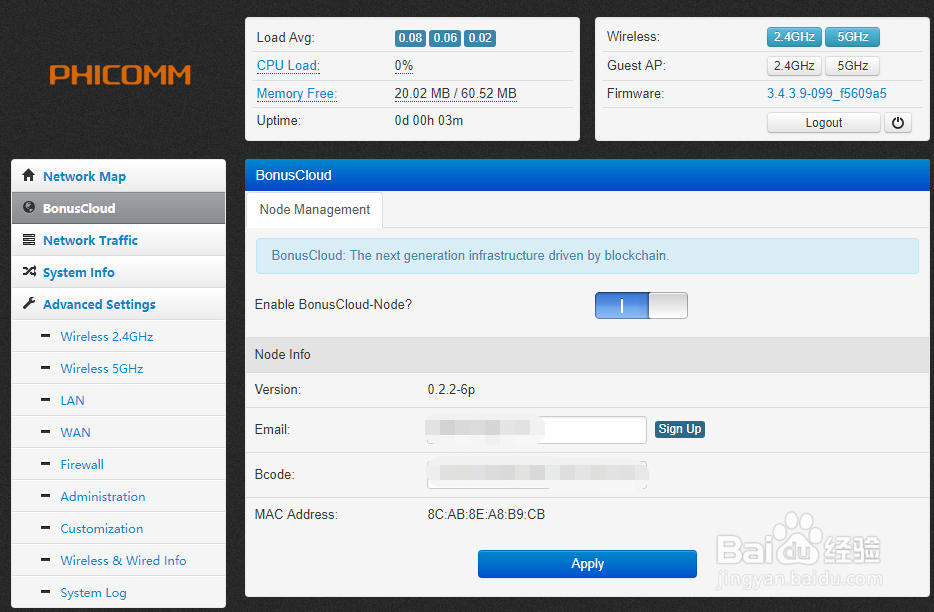
Task: Toggle Wireless 5GHz radio button
Action: 852,37
